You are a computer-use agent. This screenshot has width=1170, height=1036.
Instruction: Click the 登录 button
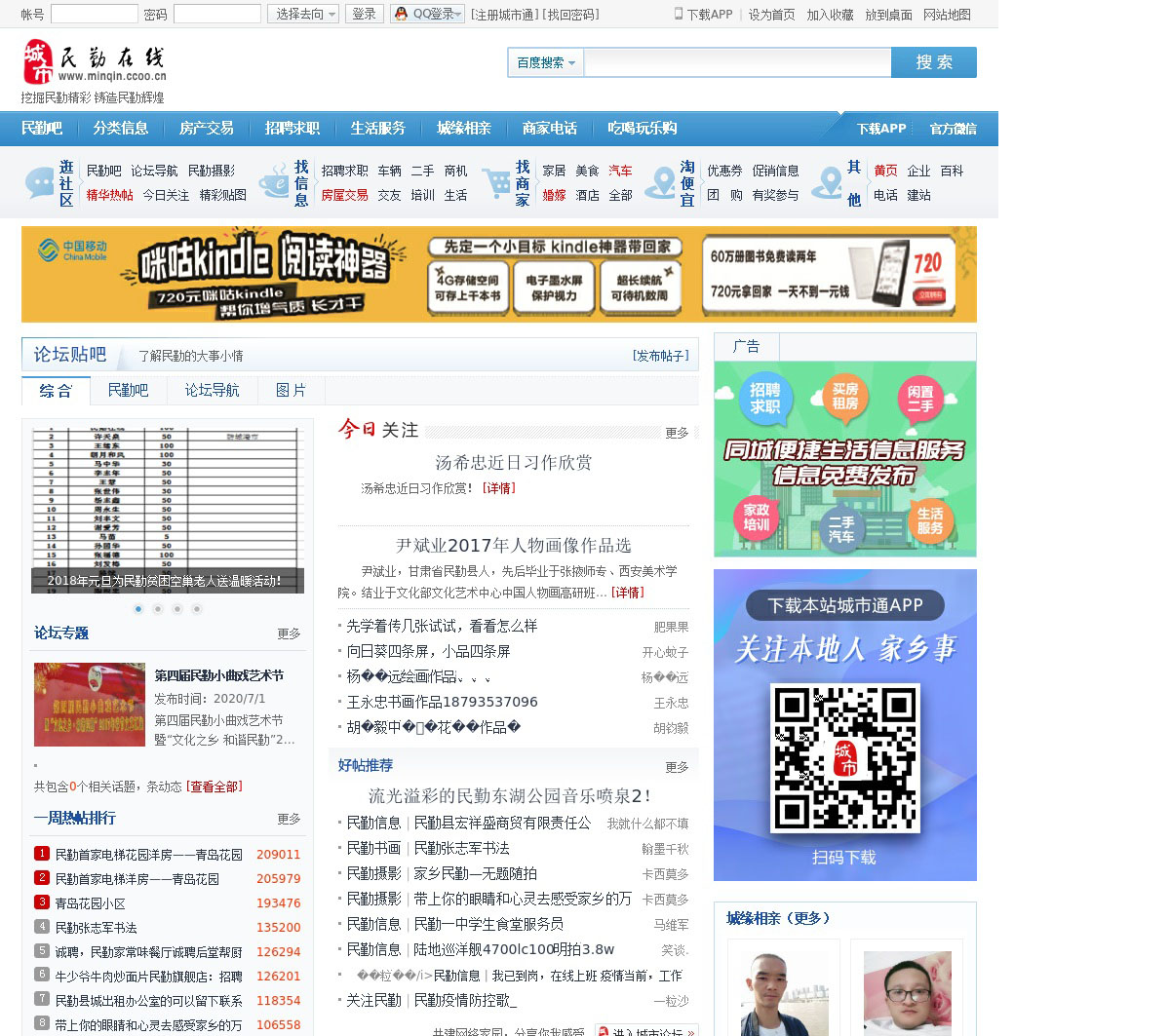(x=364, y=14)
